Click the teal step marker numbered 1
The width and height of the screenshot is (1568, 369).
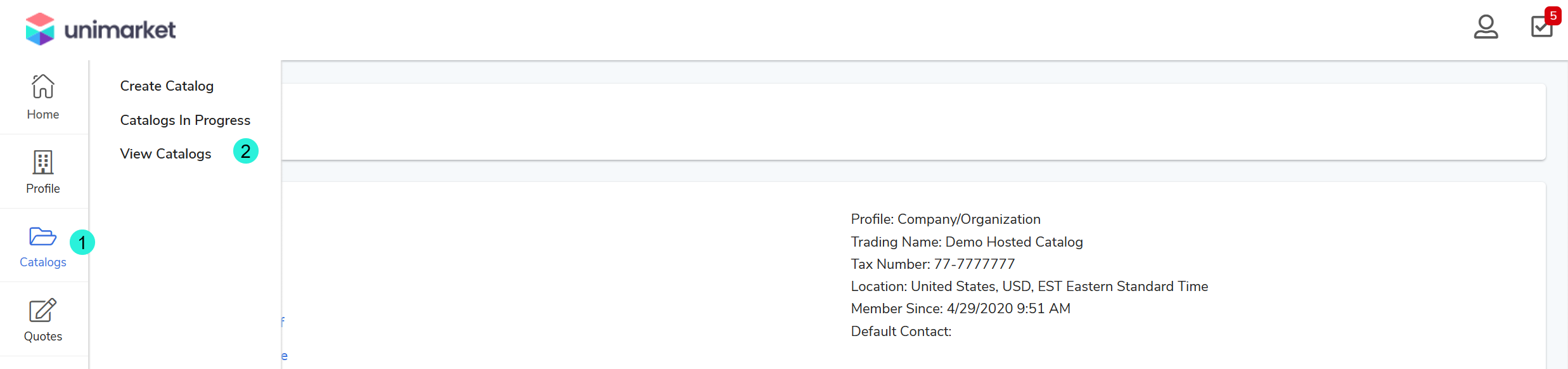82,242
